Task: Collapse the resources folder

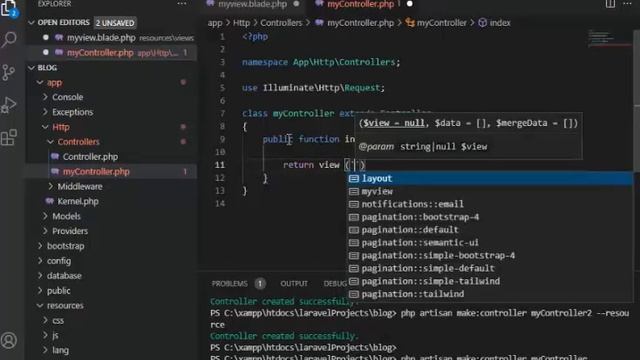Action: point(40,306)
